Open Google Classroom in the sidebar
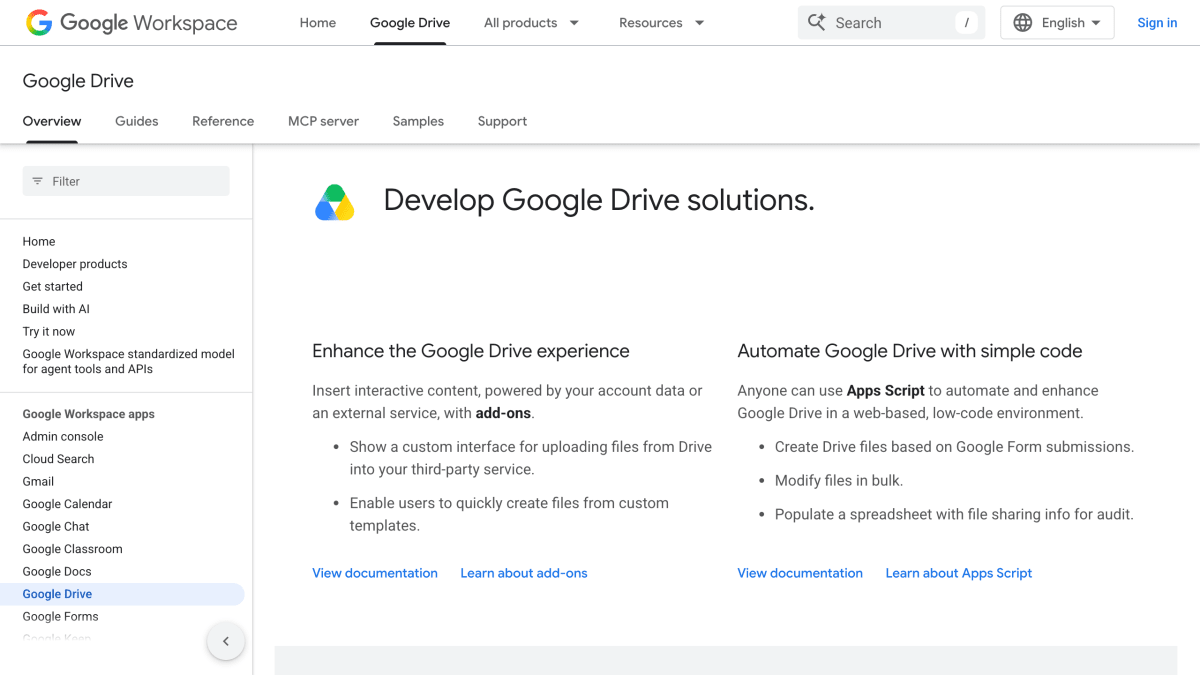Screen dimensions: 1200x675 [x=72, y=549]
